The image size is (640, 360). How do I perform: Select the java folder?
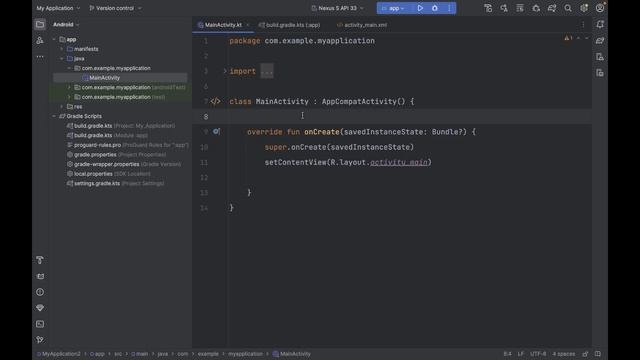point(76,59)
